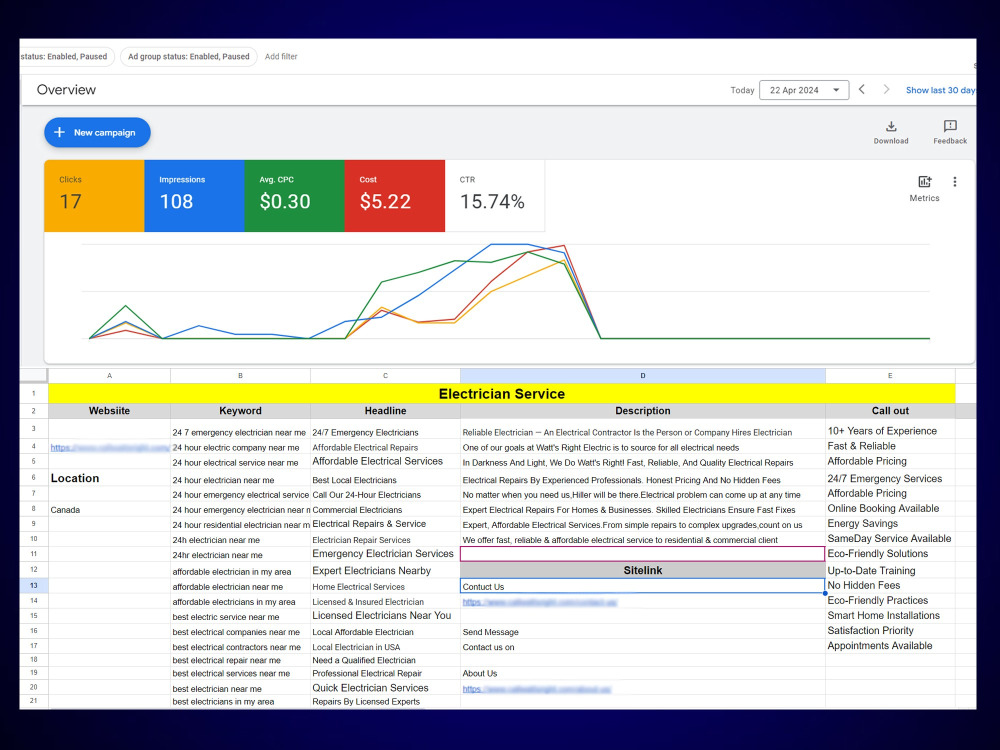
Task: Click the Add filter option
Action: (281, 57)
